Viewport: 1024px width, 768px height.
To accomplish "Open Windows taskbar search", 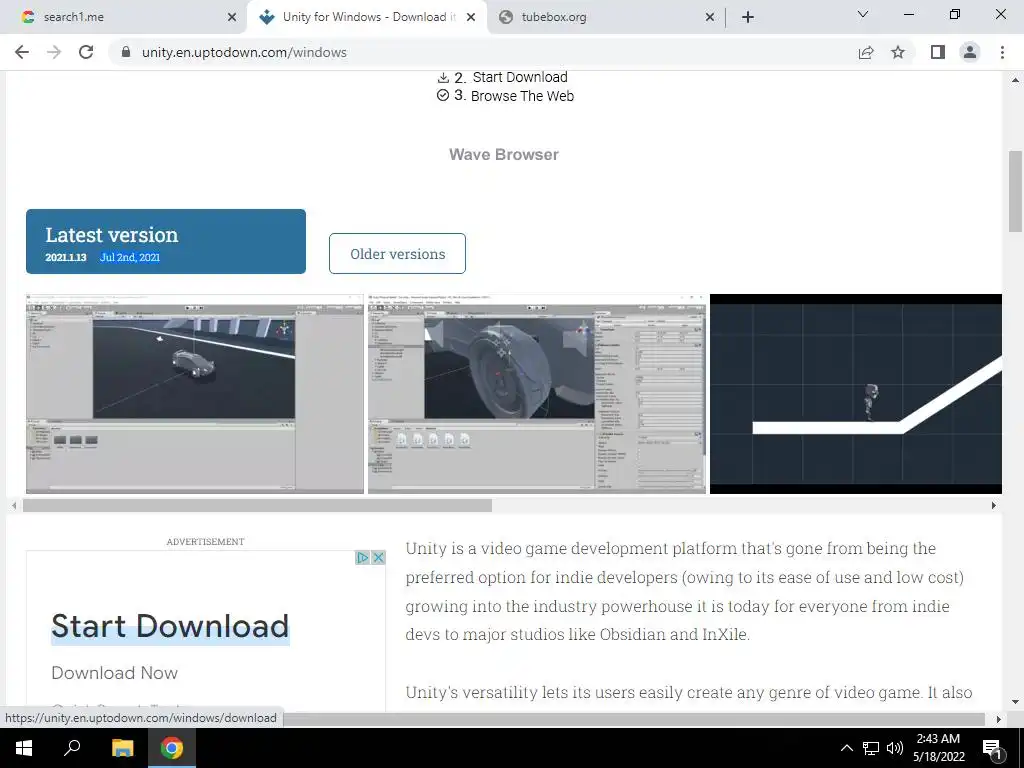I will (72, 748).
